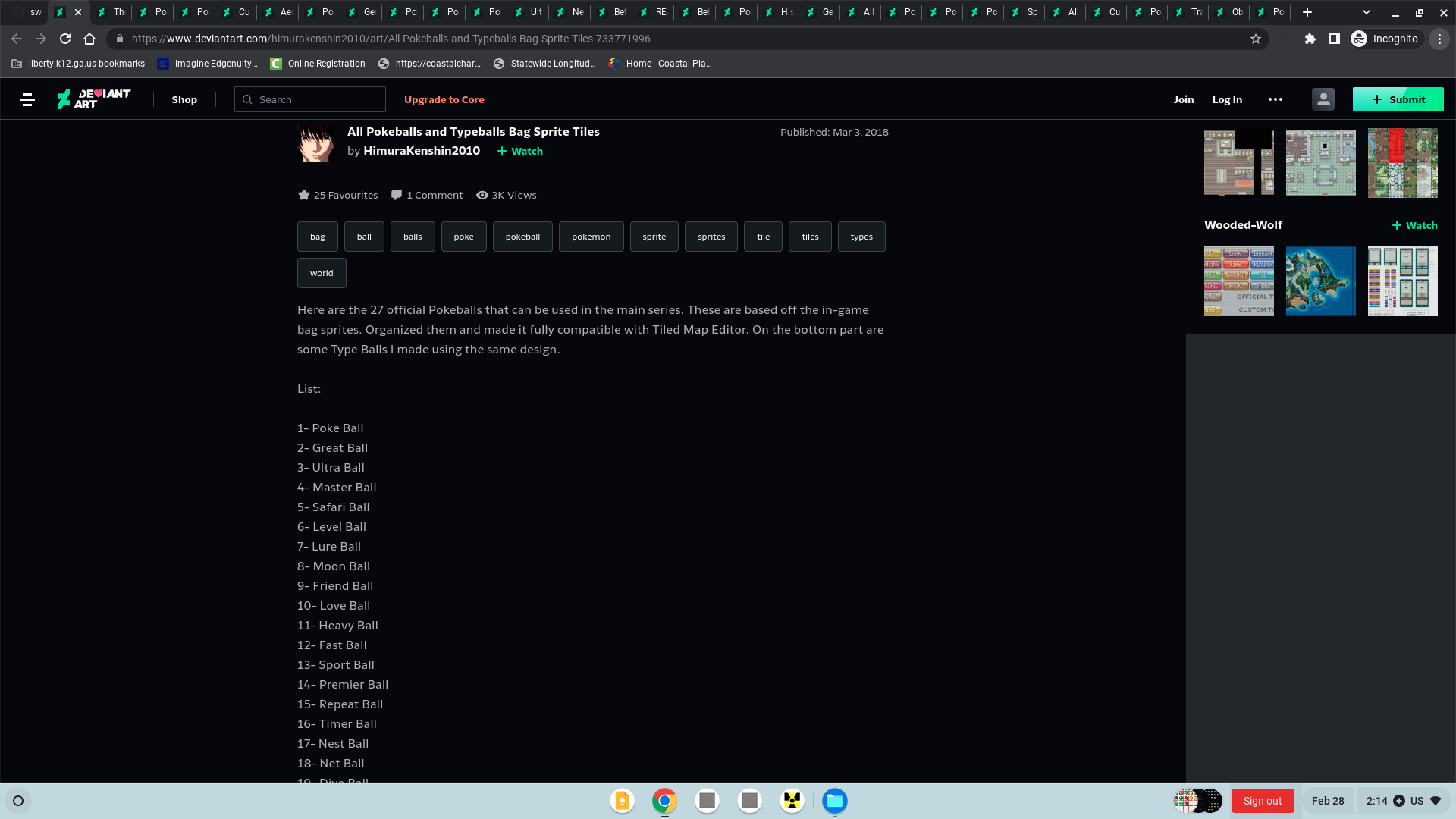Select the 'poke' tag
This screenshot has height=819, width=1456.
[464, 237]
